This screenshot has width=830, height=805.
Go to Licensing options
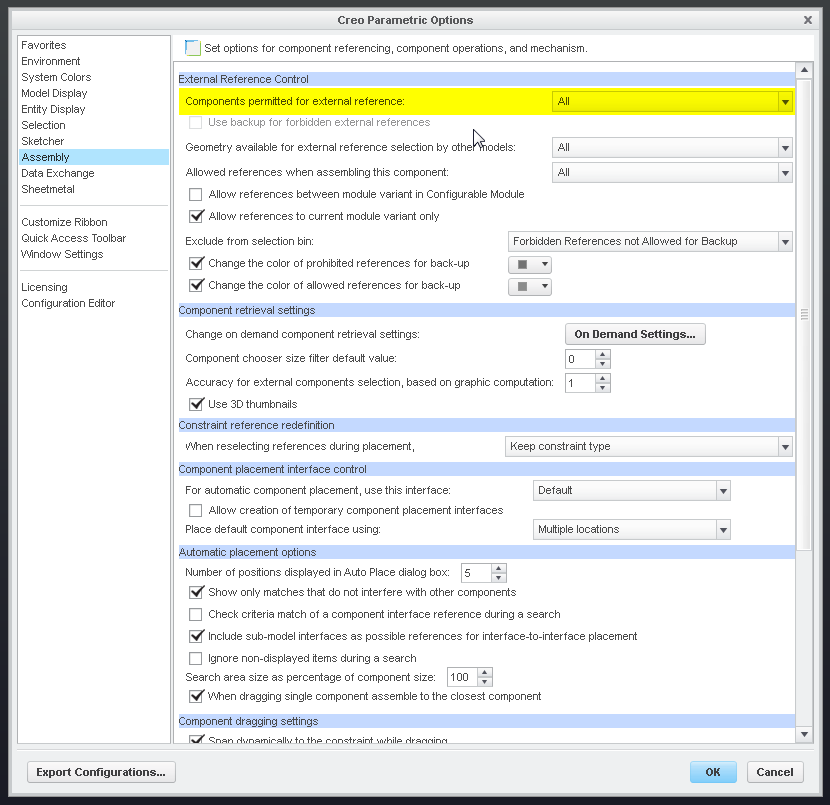click(44, 287)
